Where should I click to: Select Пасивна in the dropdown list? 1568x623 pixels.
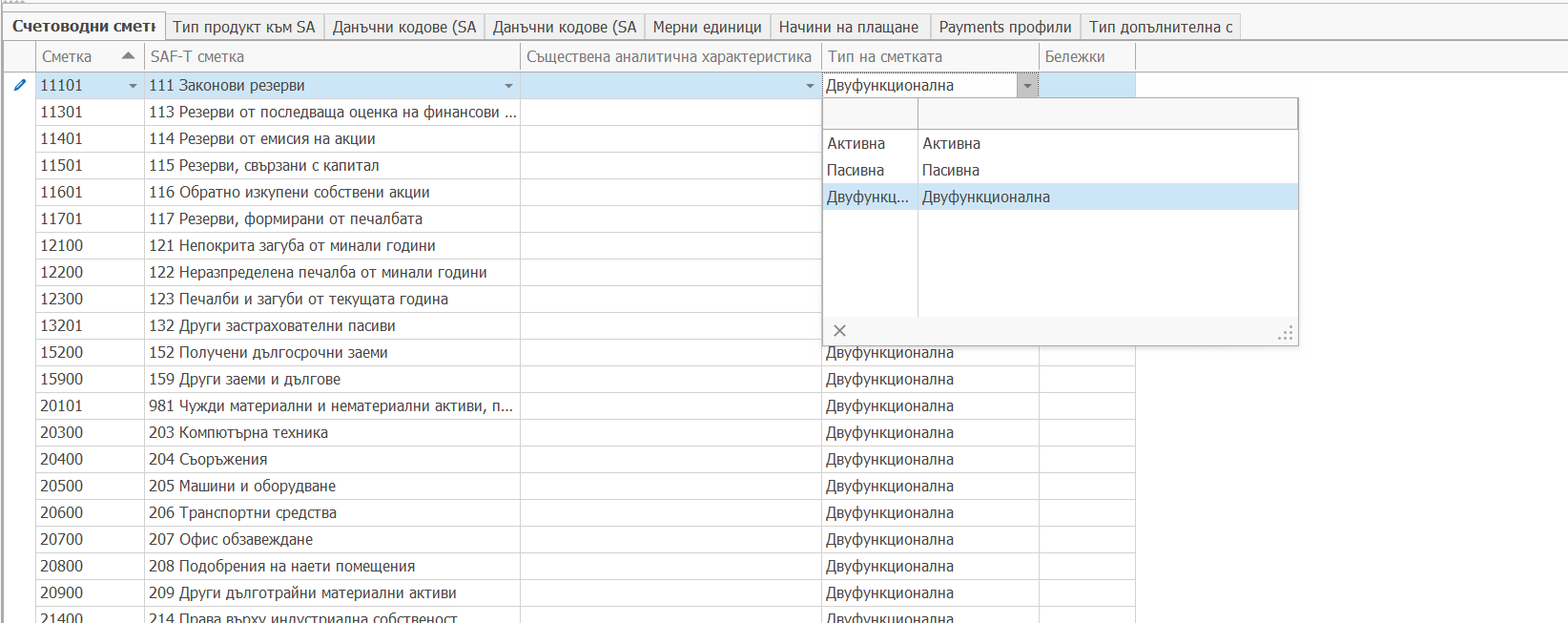pyautogui.click(x=1060, y=170)
